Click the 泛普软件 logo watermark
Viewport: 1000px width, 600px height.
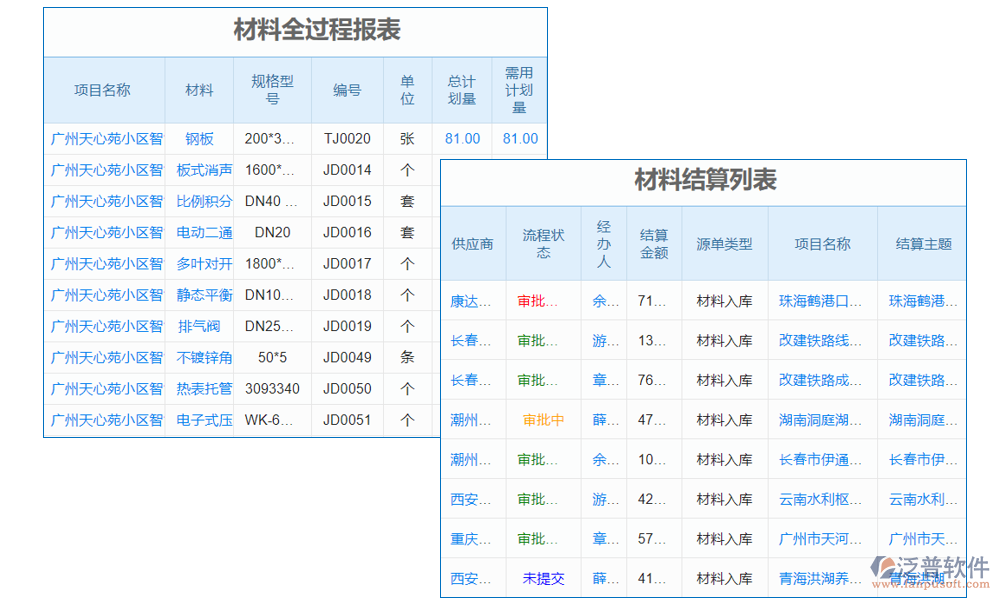(930, 572)
